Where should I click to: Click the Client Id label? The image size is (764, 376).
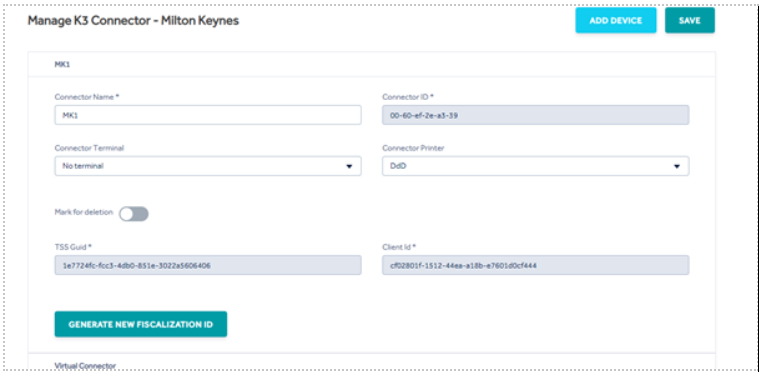click(x=399, y=247)
